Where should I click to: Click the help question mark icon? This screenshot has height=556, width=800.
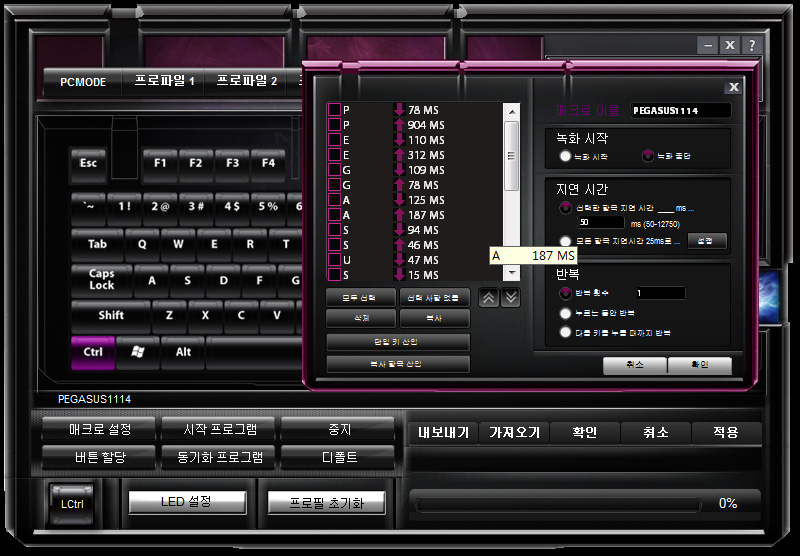tap(752, 45)
